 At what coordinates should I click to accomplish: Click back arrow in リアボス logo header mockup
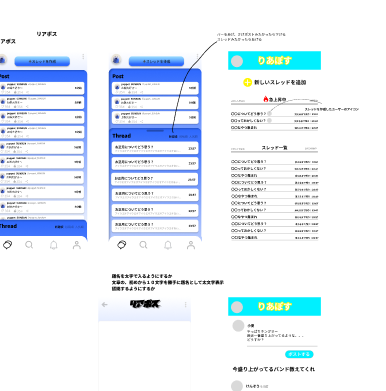click(105, 304)
